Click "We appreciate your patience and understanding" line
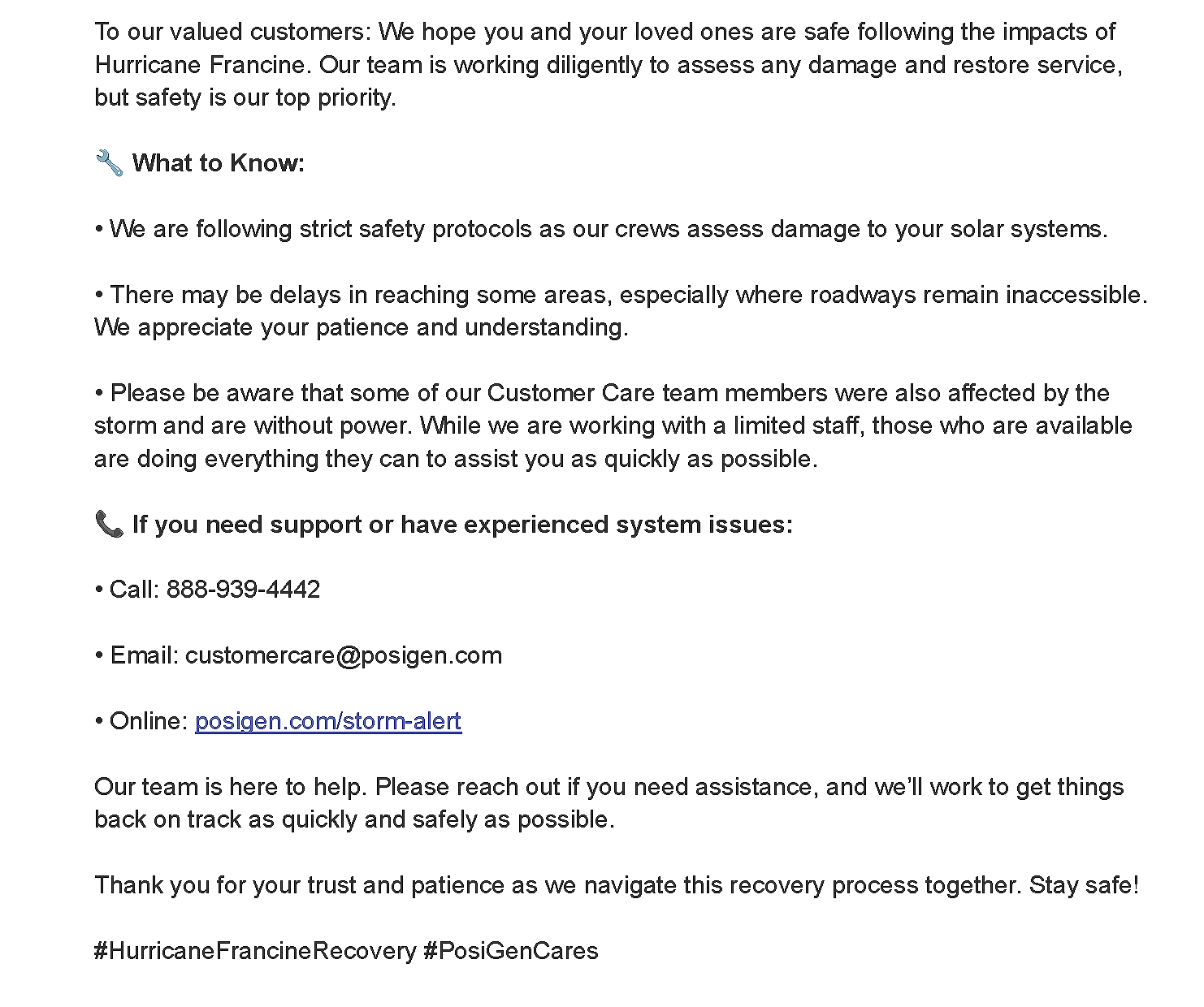This screenshot has height=1007, width=1204. (361, 327)
